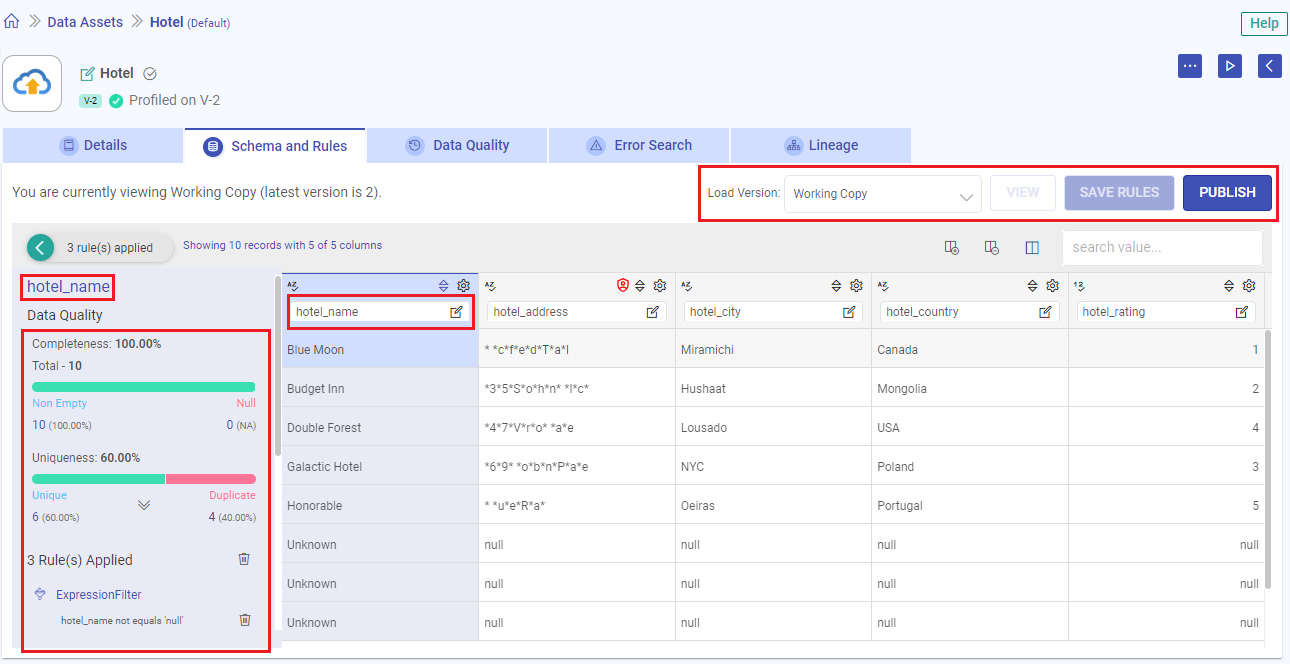Collapse the panel using the top-right back arrow
Screen dimensions: 1290x664
pyautogui.click(x=1269, y=66)
